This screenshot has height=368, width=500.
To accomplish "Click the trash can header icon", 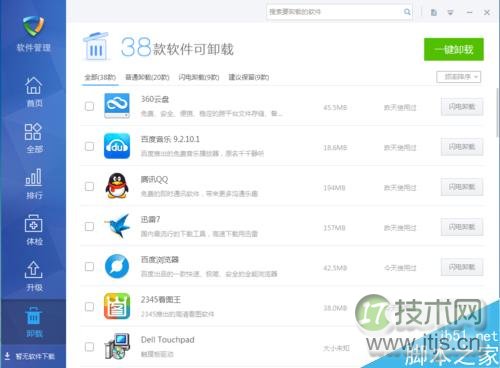I will [96, 46].
